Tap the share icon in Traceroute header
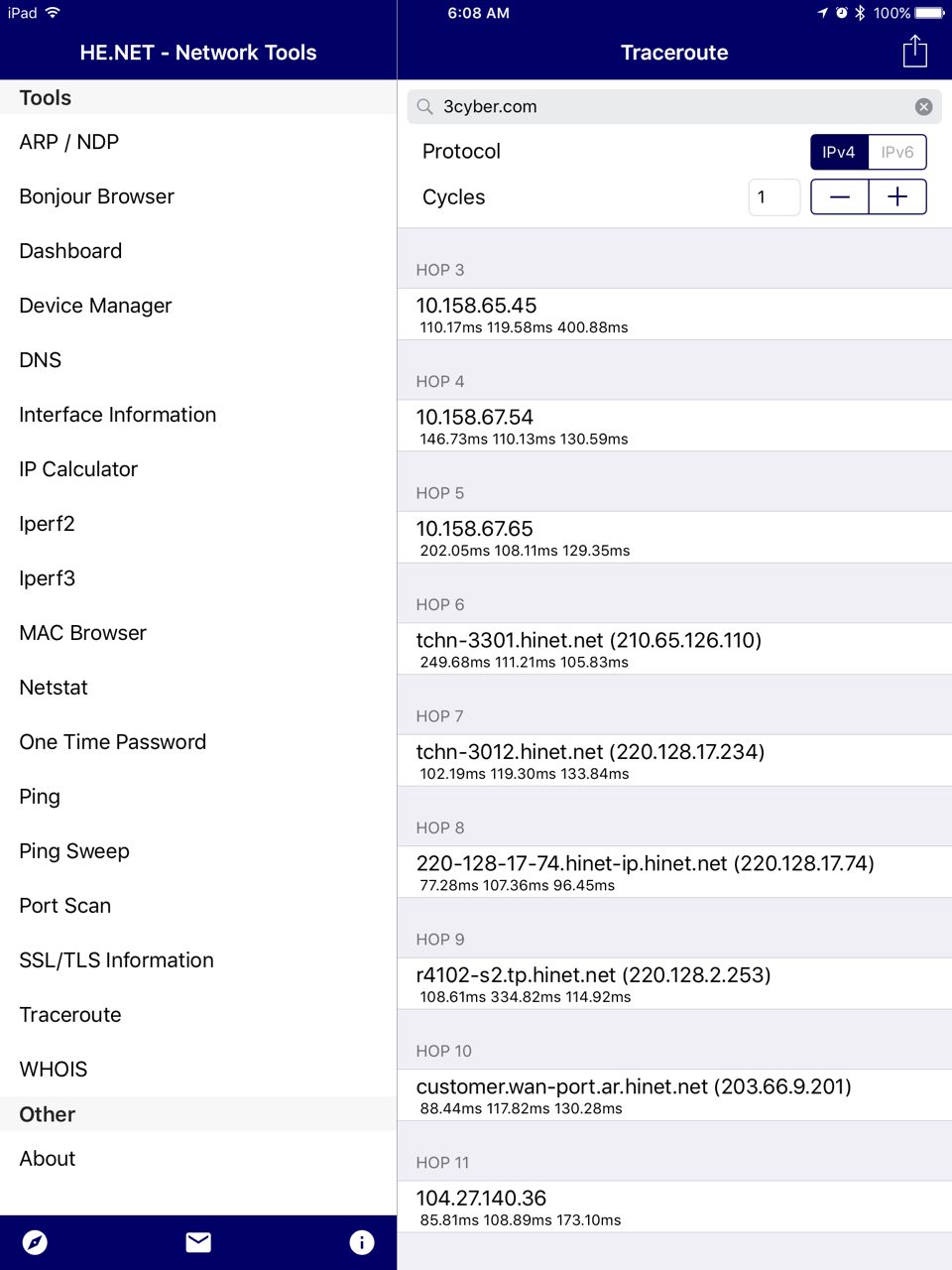This screenshot has width=952, height=1270. point(914,52)
